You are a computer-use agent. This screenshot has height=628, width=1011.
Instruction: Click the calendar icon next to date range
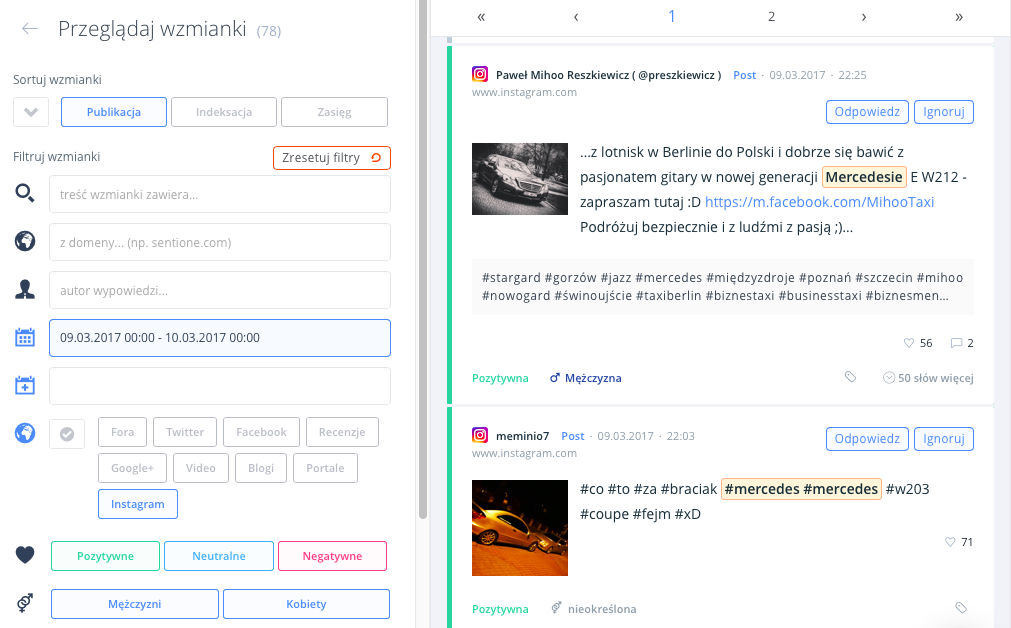click(25, 338)
